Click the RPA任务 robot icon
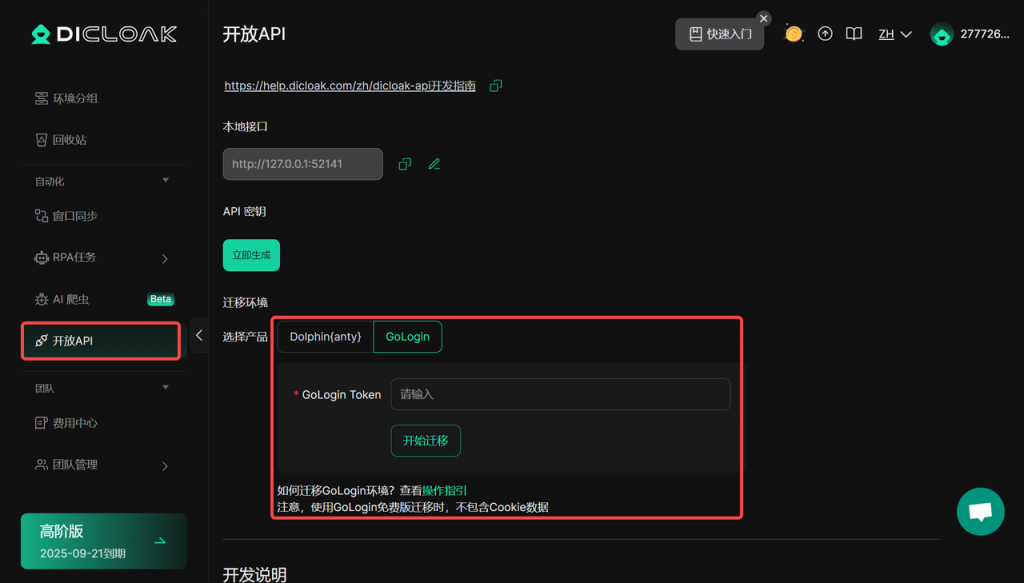The width and height of the screenshot is (1024, 583). (41, 258)
